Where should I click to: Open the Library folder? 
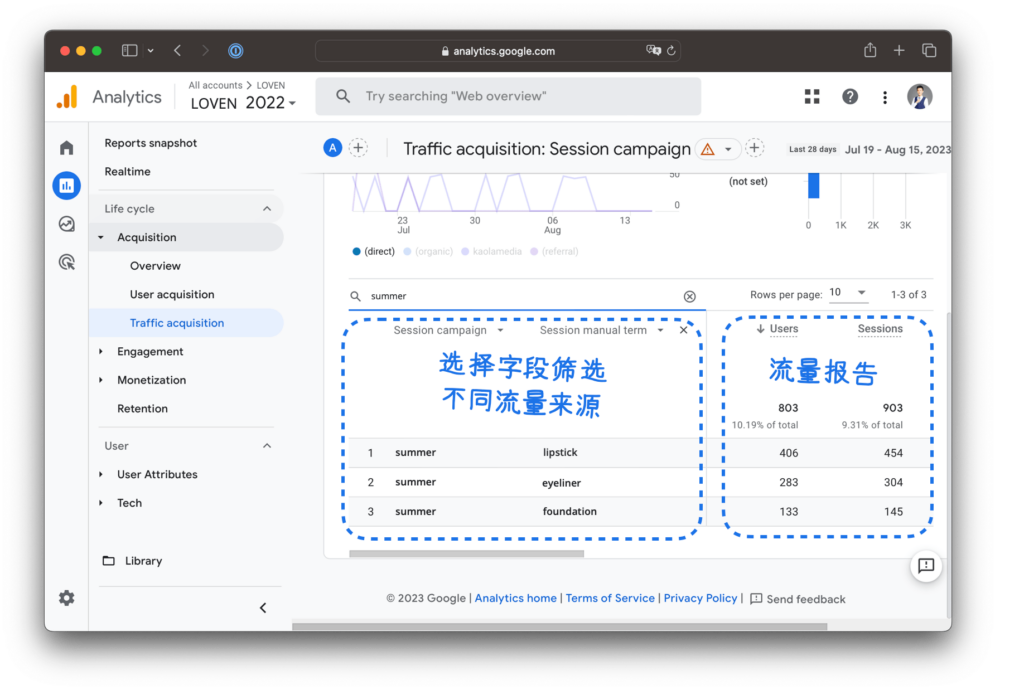coord(133,561)
